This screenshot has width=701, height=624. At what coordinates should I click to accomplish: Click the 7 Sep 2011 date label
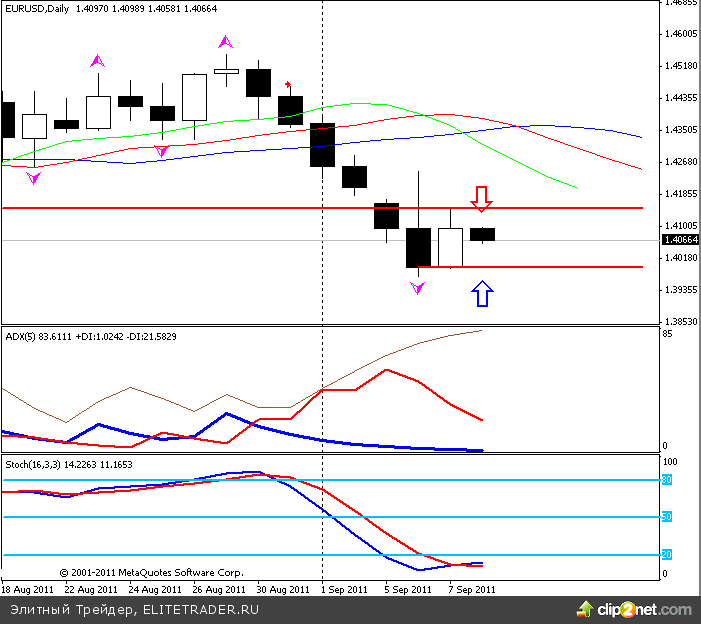(471, 590)
